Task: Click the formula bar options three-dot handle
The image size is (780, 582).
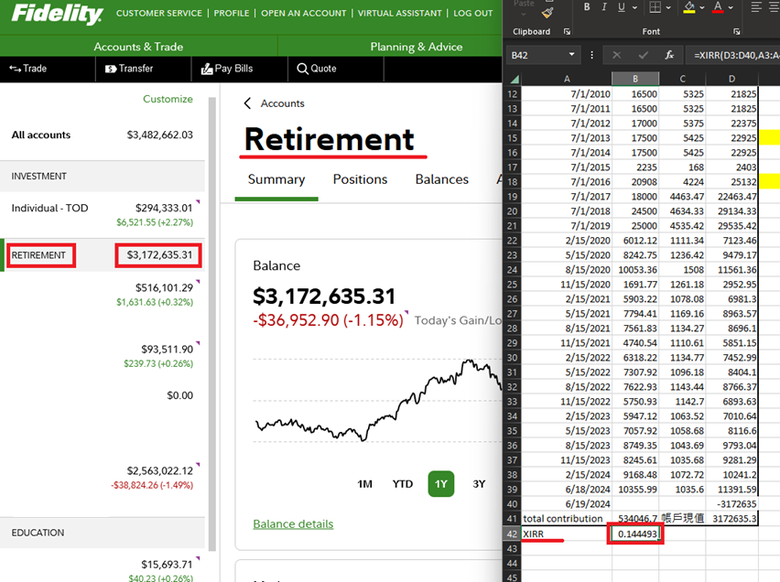Action: [591, 55]
